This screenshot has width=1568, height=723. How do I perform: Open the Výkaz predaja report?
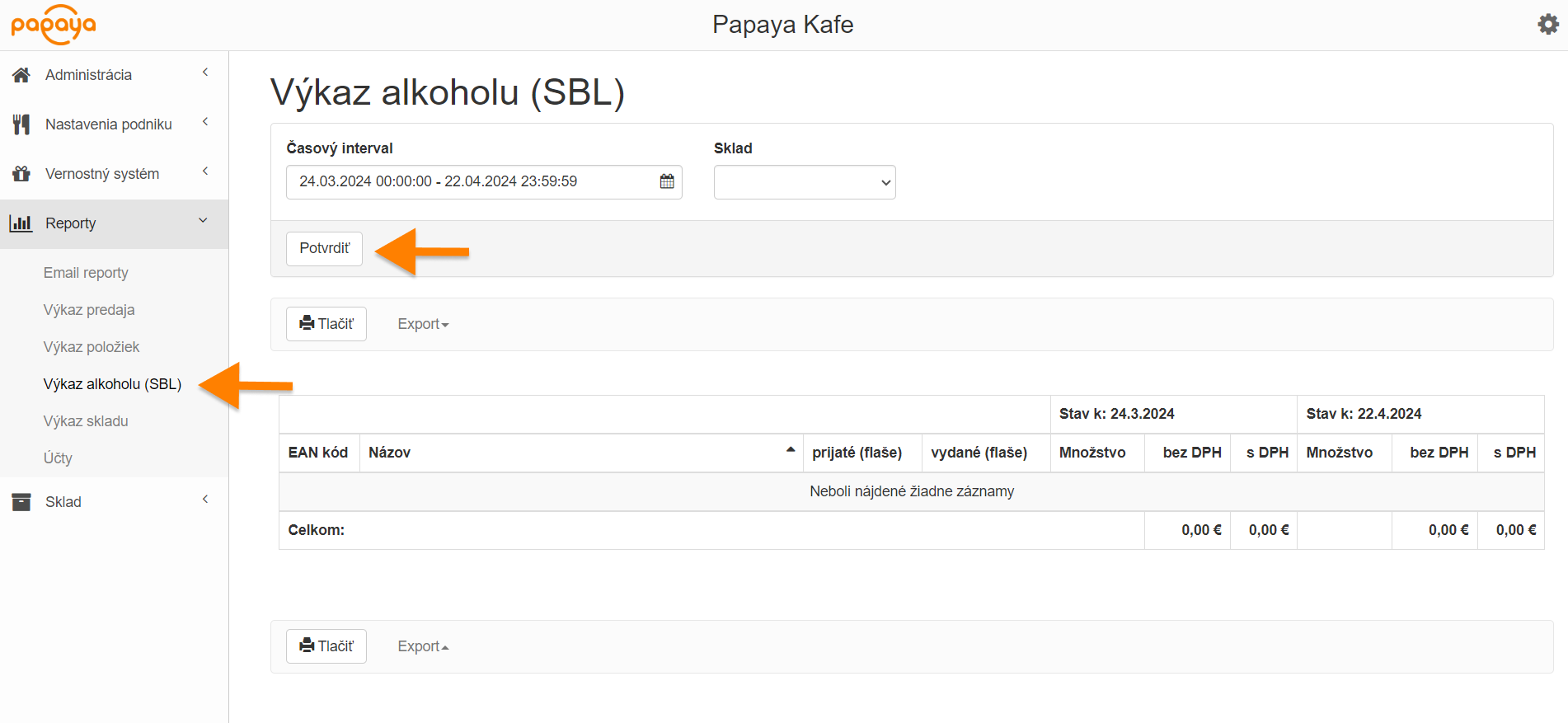coord(89,310)
